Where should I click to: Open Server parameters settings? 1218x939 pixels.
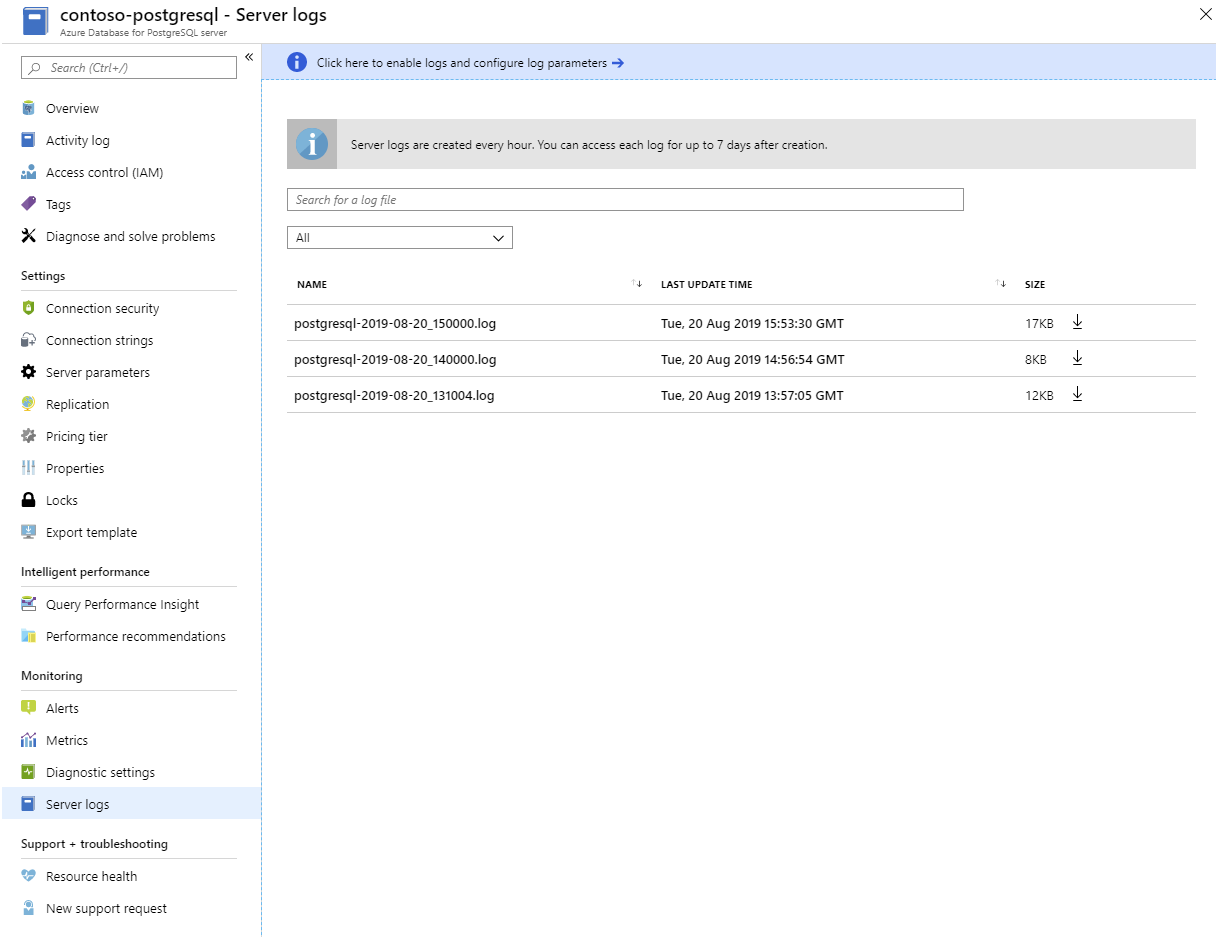click(x=98, y=372)
